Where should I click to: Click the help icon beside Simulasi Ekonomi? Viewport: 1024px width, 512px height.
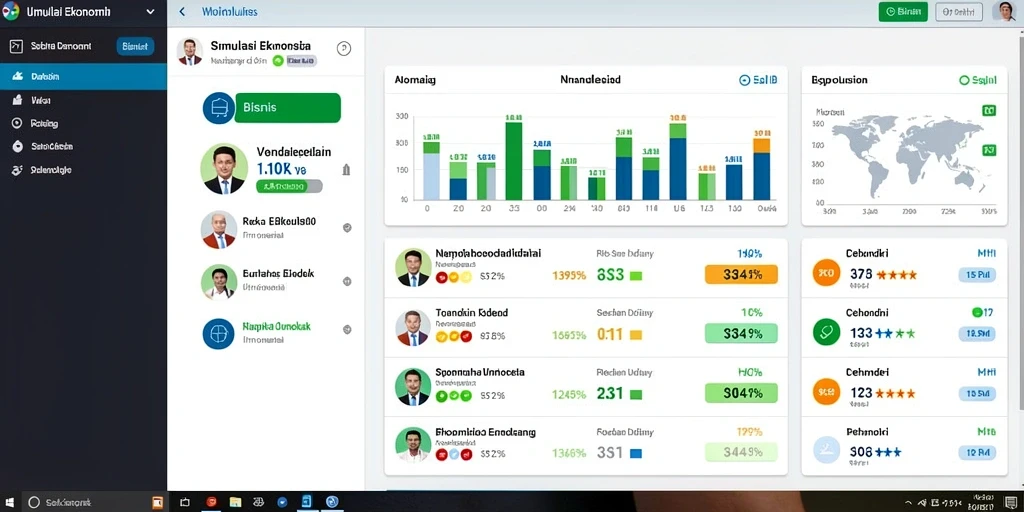pos(344,48)
